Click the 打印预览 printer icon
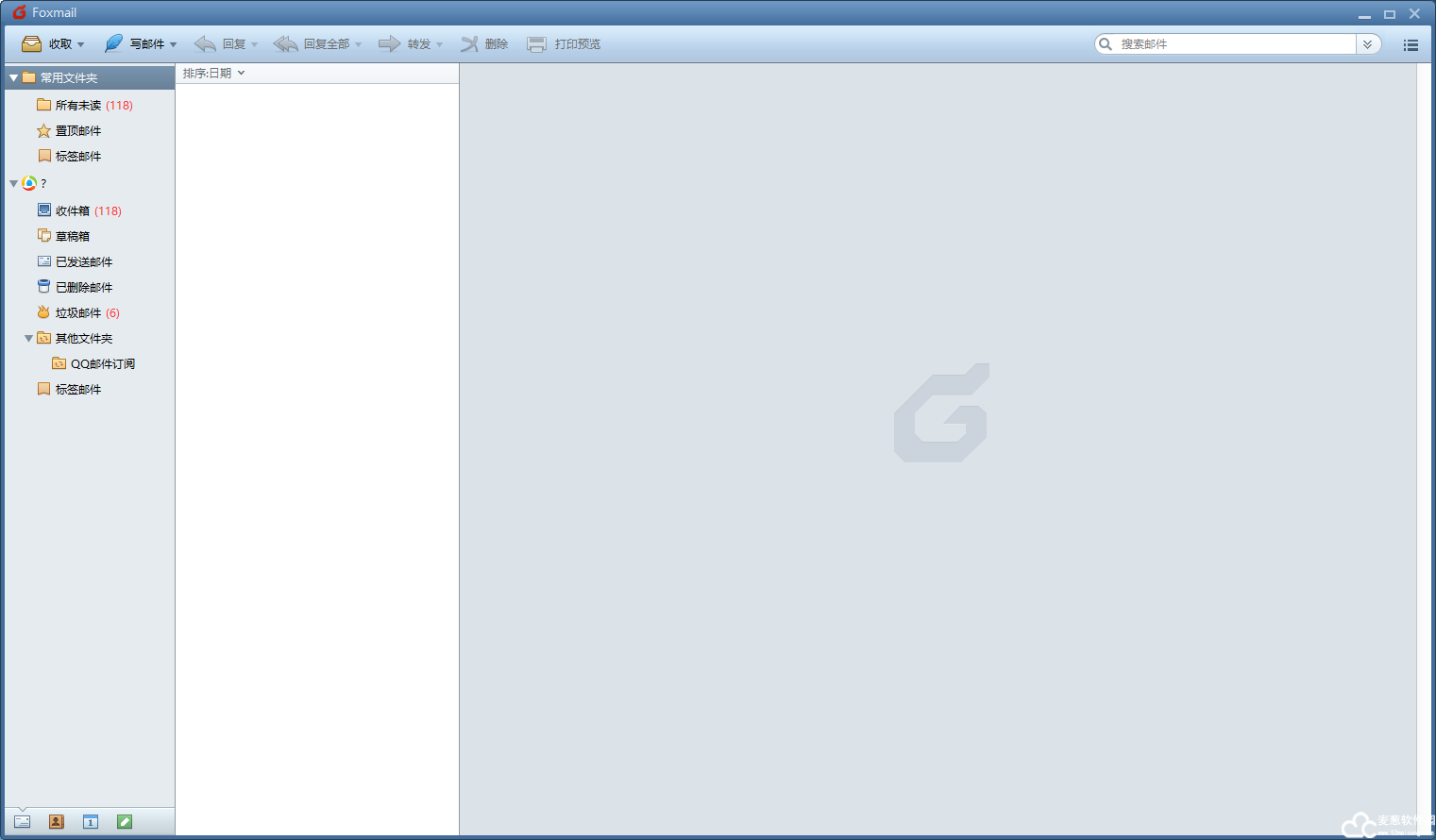This screenshot has width=1436, height=840. pos(536,43)
